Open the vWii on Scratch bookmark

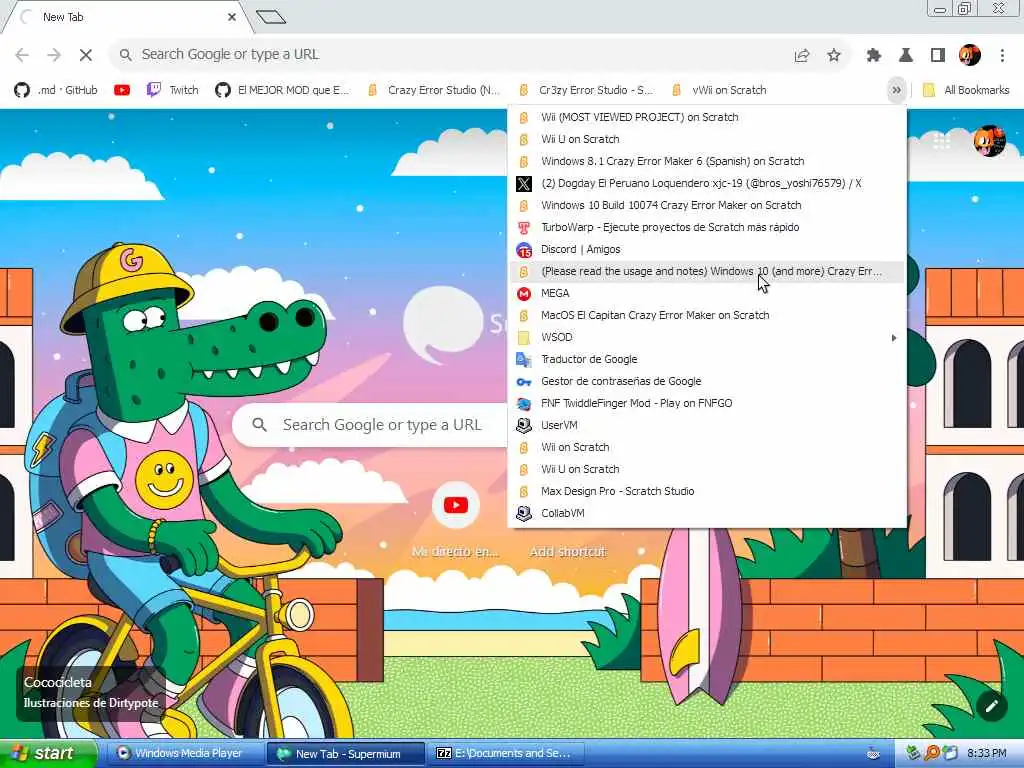point(720,90)
